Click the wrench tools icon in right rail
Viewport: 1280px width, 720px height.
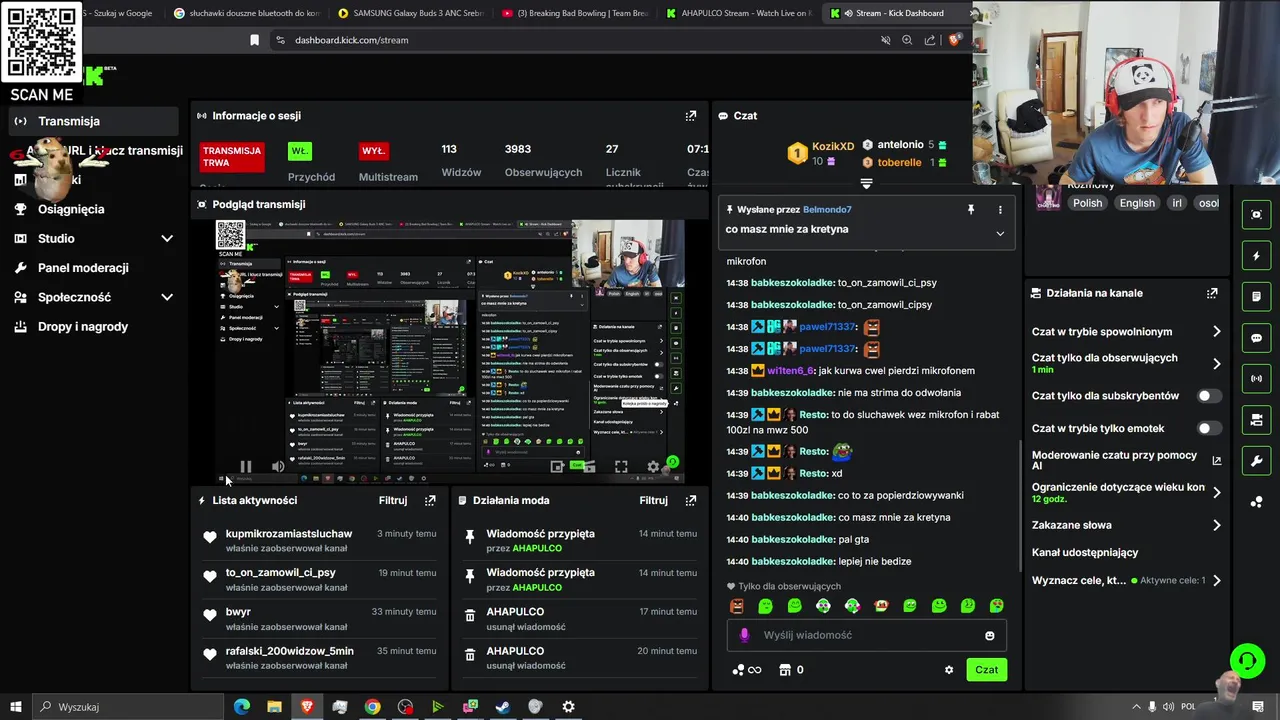(x=1256, y=461)
